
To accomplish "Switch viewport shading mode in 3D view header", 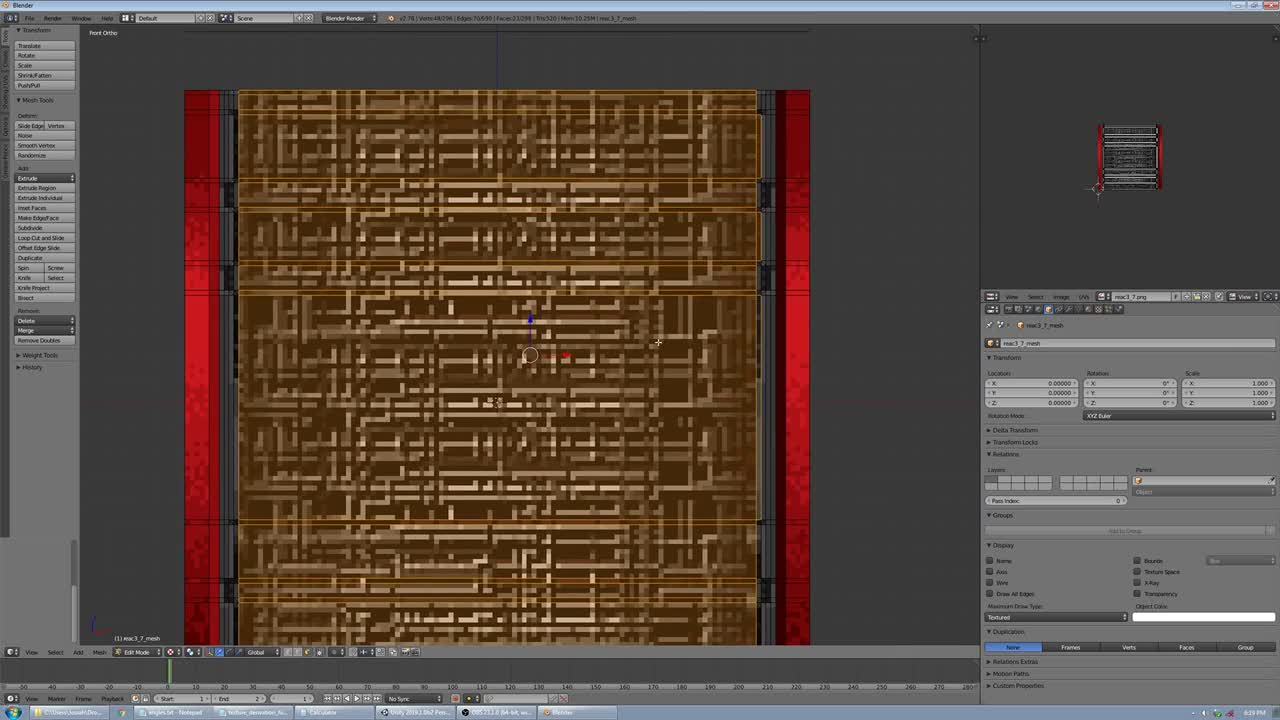I will click(x=189, y=652).
